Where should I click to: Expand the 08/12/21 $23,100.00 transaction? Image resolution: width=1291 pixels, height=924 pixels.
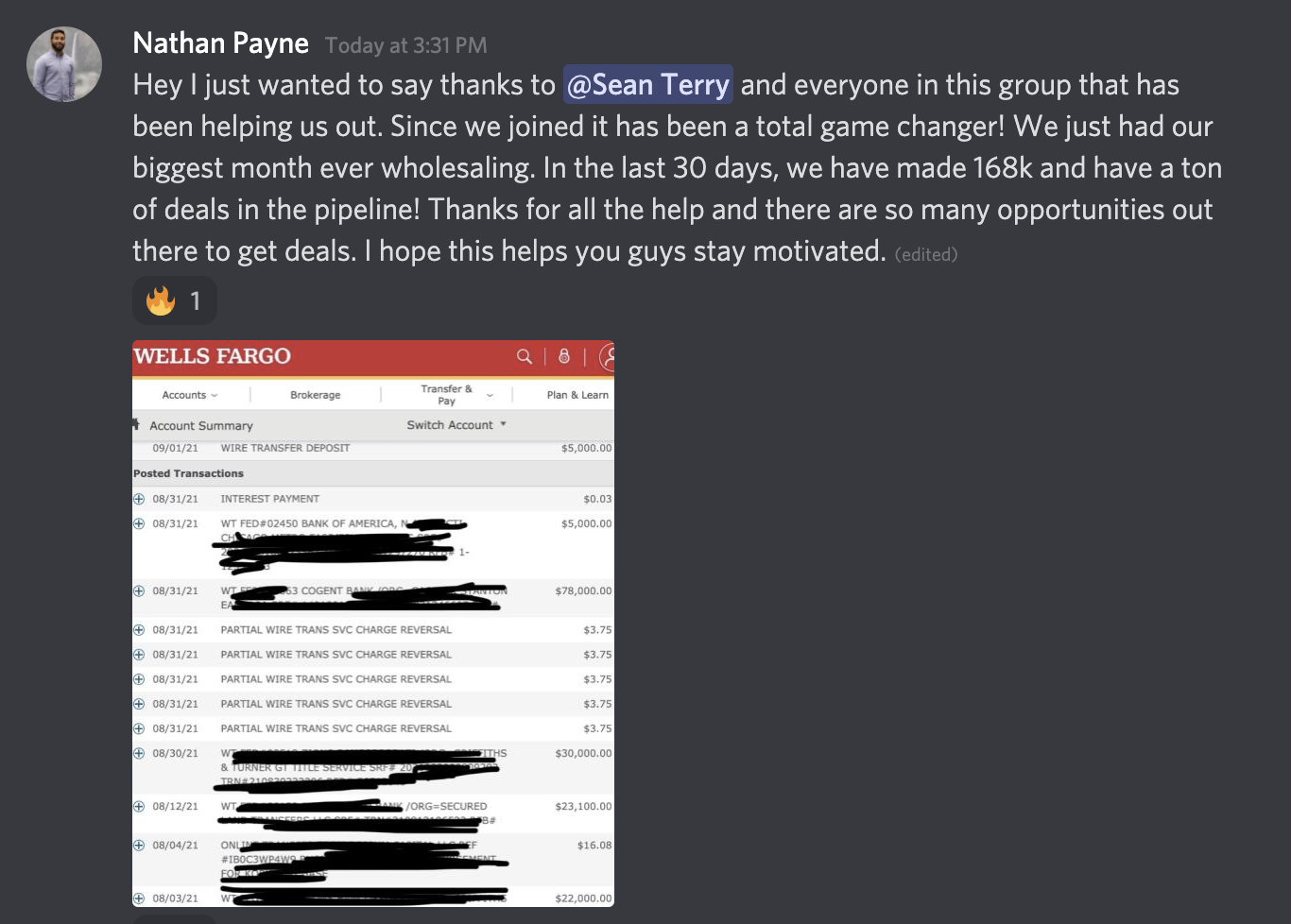(x=139, y=807)
